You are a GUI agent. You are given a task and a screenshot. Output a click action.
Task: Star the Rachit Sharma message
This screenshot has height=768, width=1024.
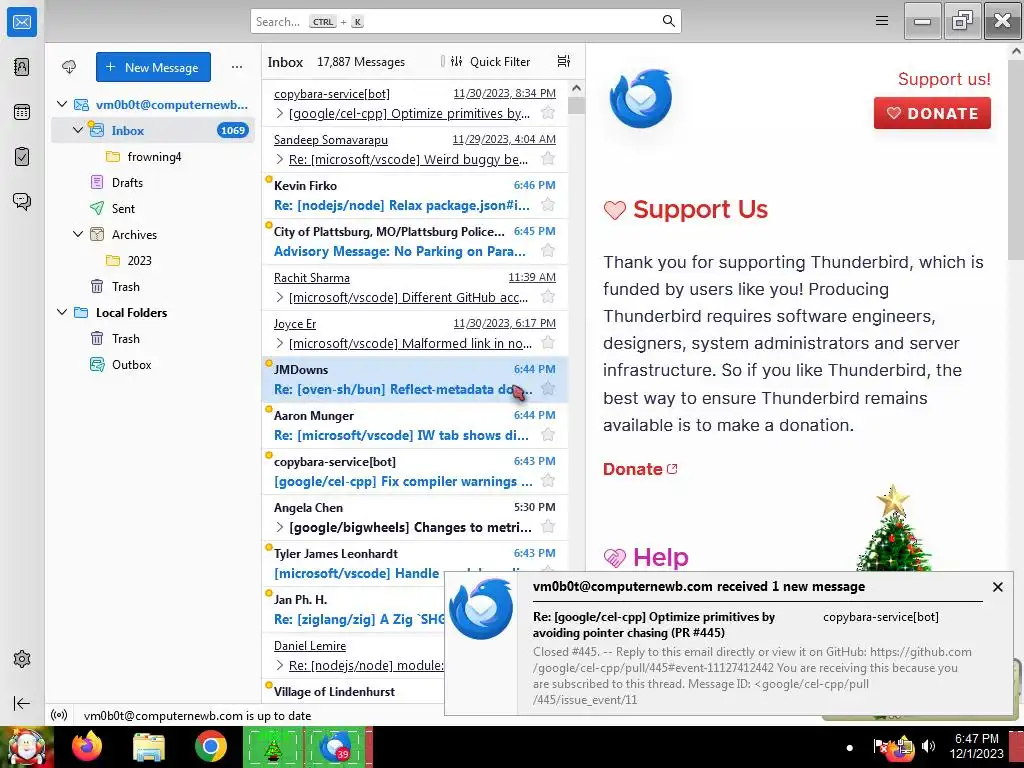[x=548, y=297]
